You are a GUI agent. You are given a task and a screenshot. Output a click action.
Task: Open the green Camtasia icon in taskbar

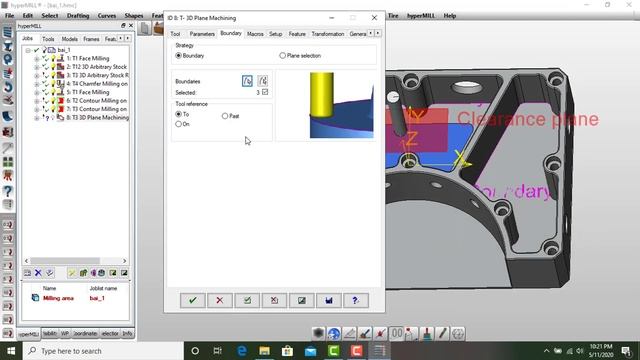click(x=333, y=351)
